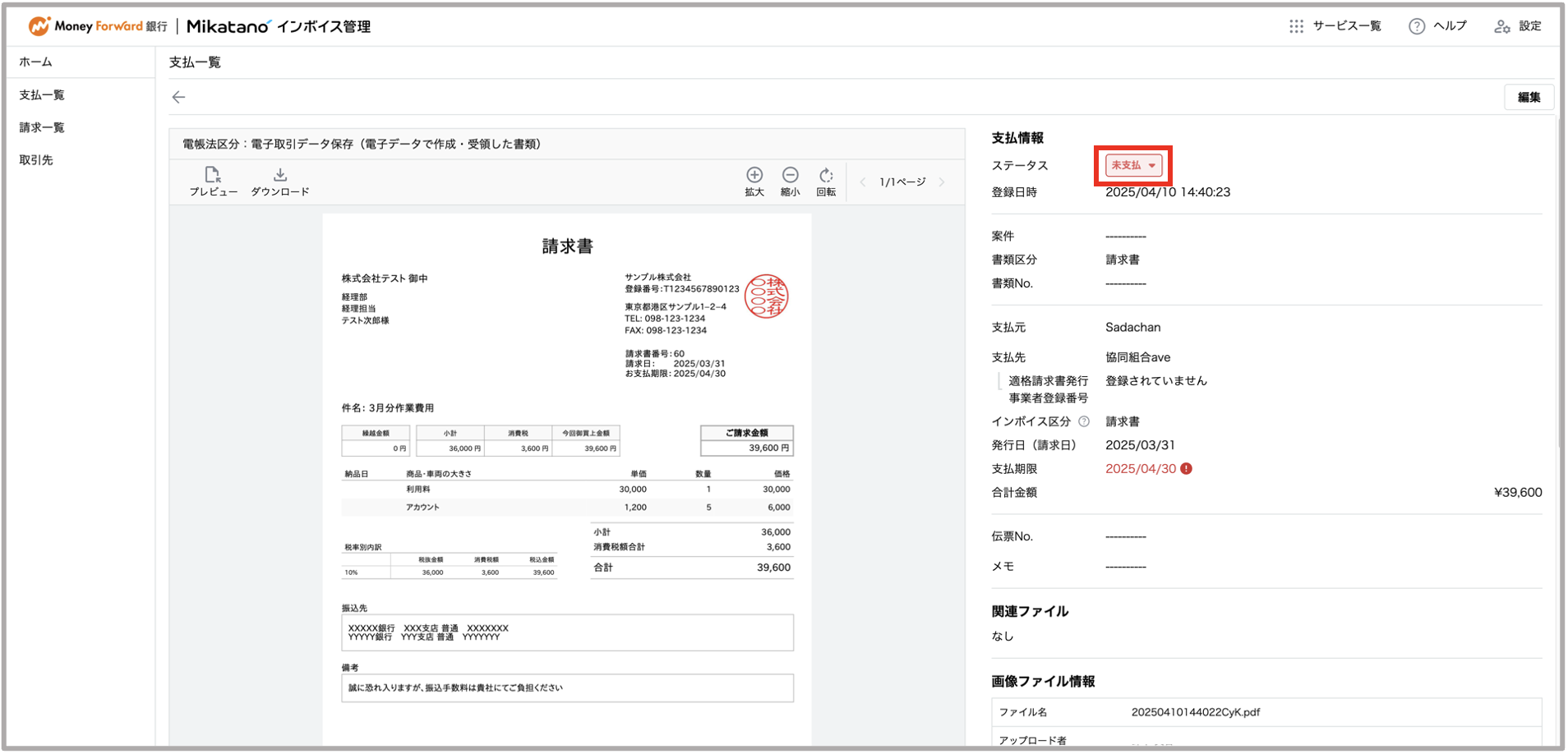Screen dimensions: 1568x754
Task: Click the file name 20250410144022CyK.pdf
Action: (x=1195, y=712)
